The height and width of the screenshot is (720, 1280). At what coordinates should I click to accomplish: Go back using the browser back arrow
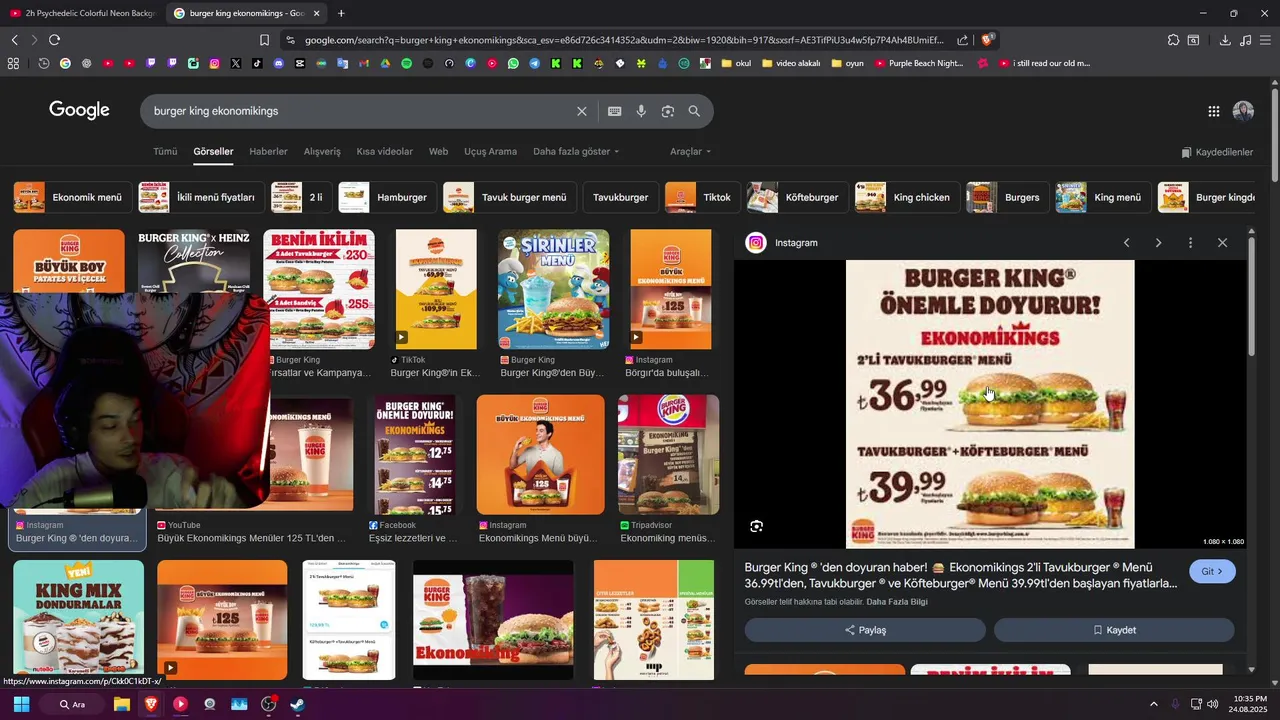coord(14,40)
